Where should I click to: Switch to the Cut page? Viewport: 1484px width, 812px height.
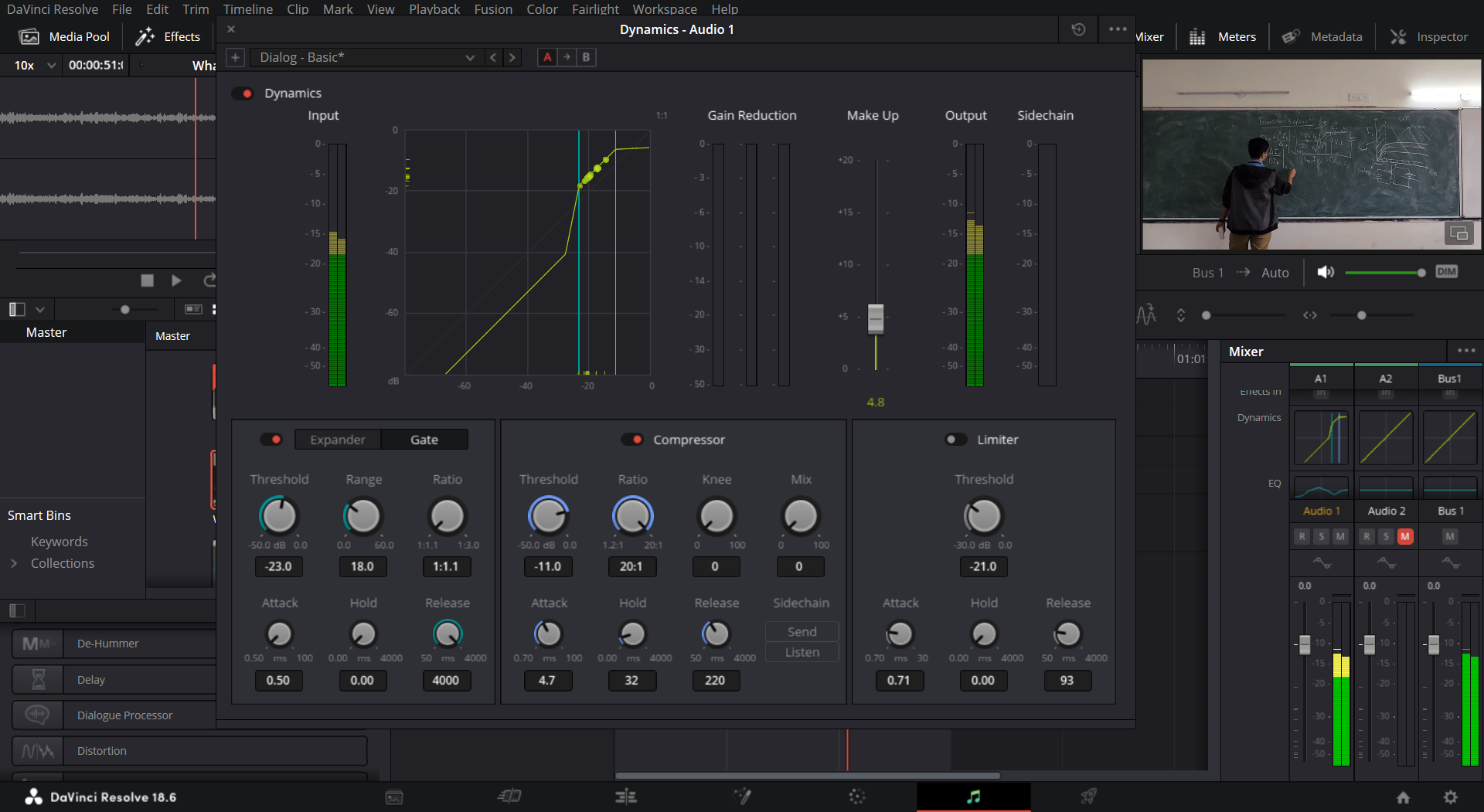(510, 797)
